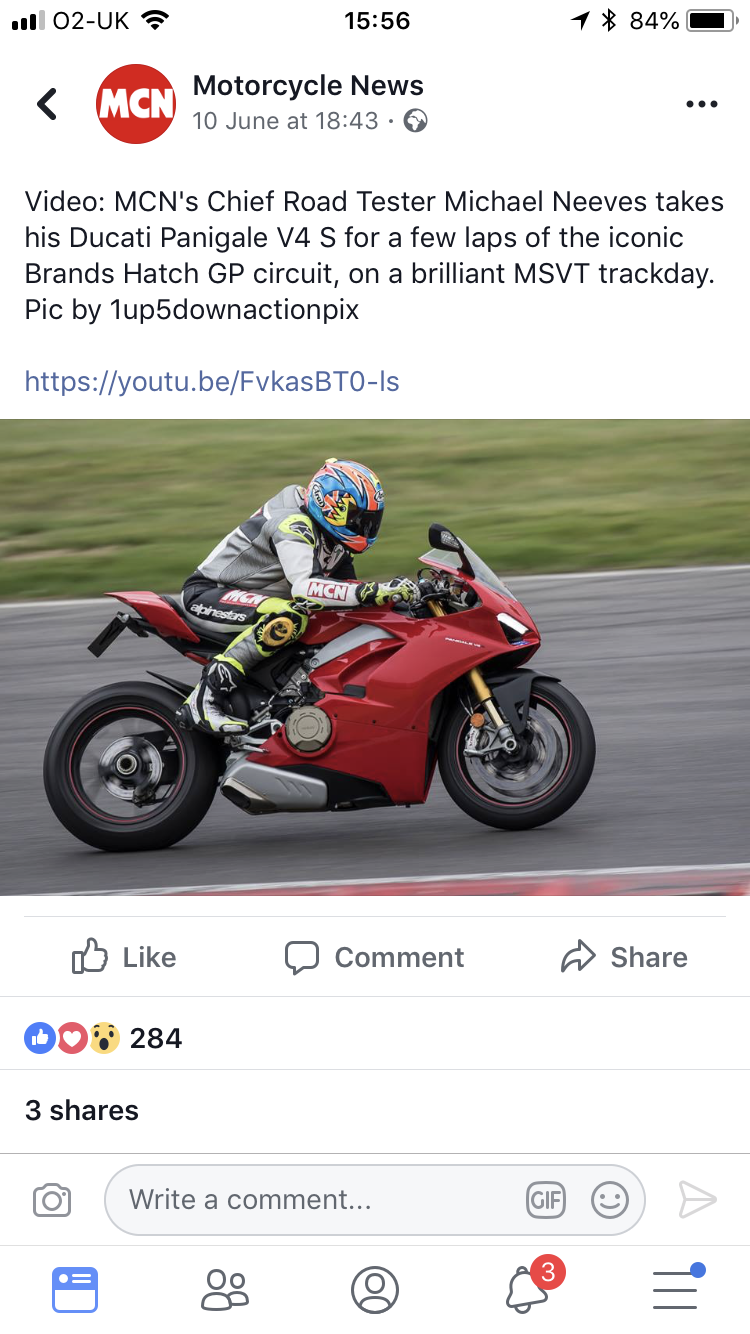Switch to the Friends tab
The image size is (750, 1334).
225,1289
